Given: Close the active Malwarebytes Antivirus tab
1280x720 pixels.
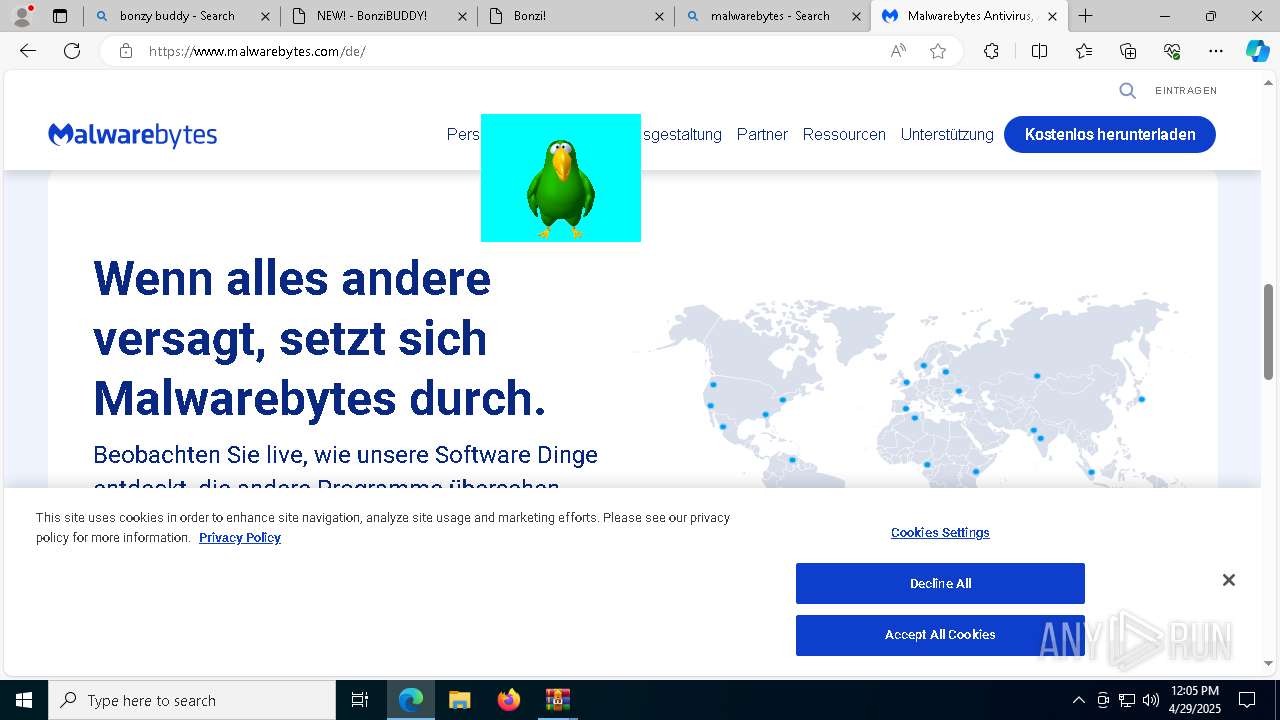Looking at the screenshot, I should 1052,16.
